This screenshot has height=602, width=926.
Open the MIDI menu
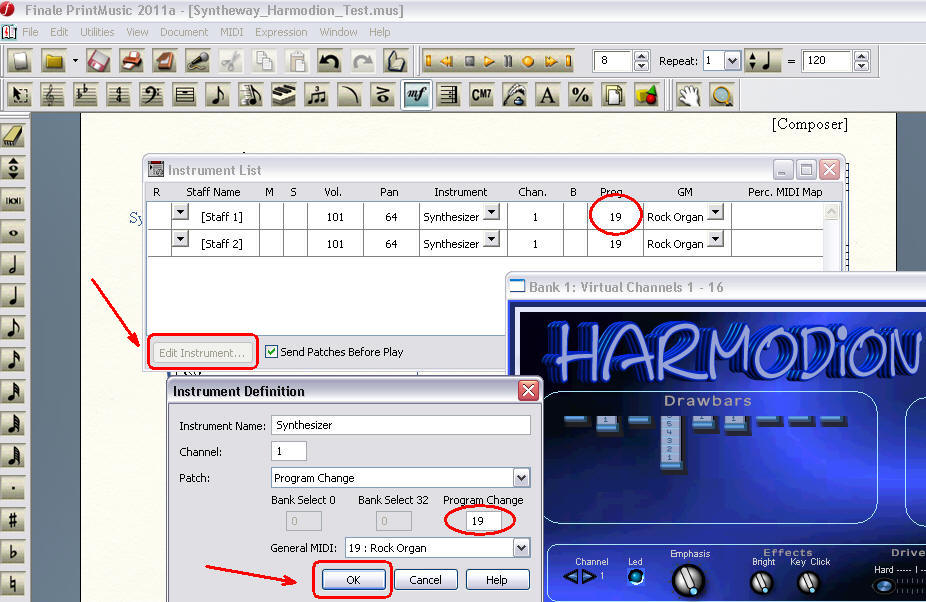point(232,32)
